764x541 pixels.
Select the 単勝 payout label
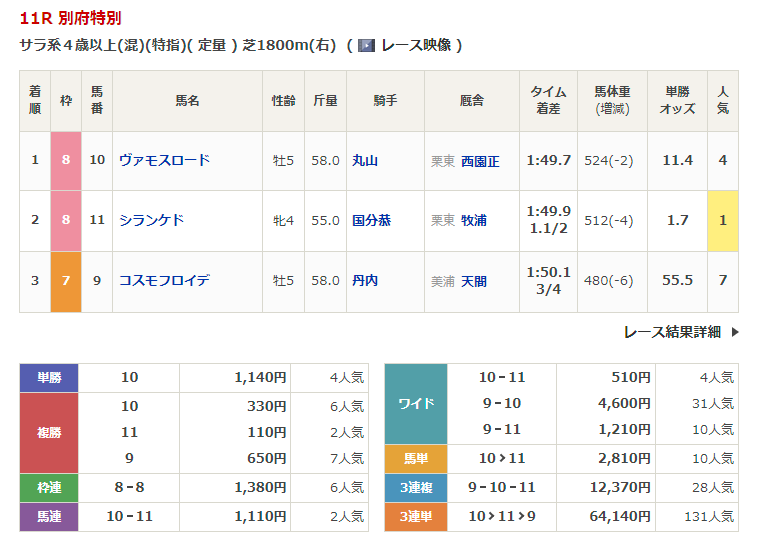point(49,378)
